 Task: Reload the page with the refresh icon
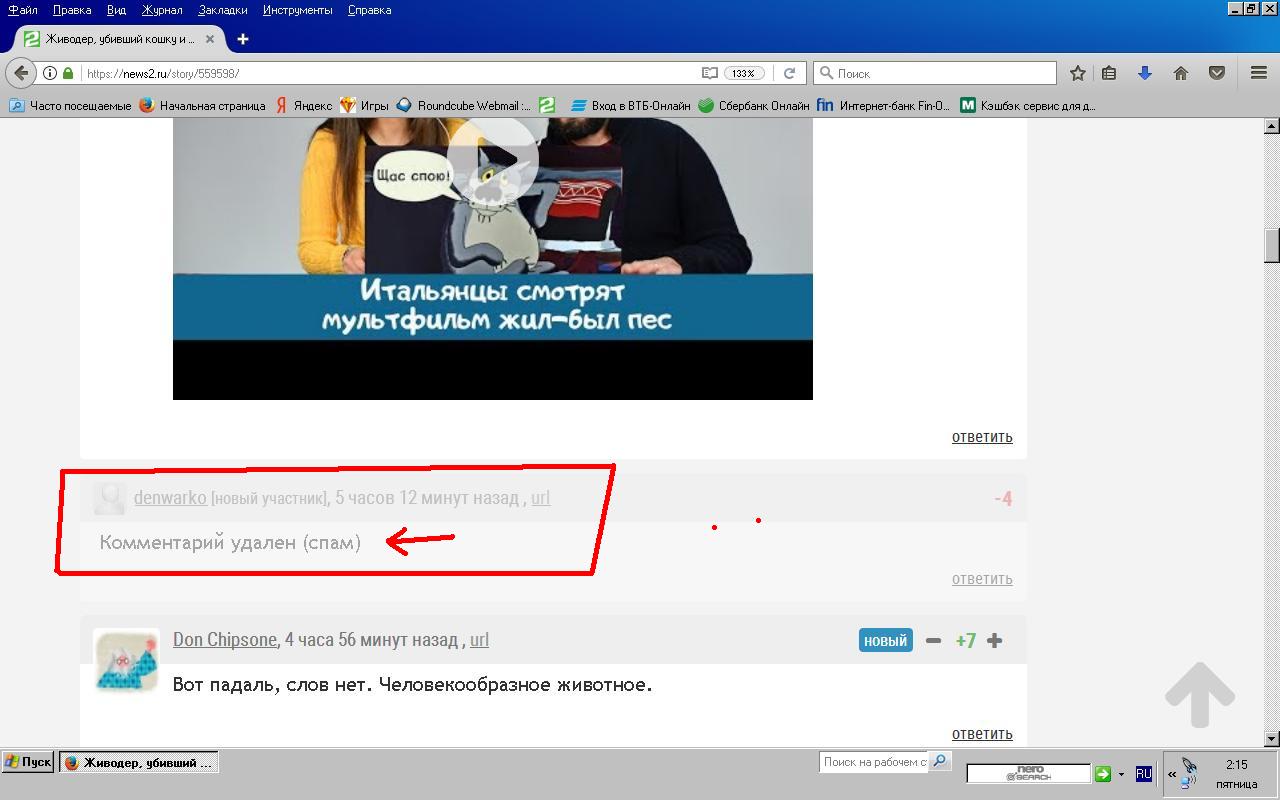click(789, 73)
